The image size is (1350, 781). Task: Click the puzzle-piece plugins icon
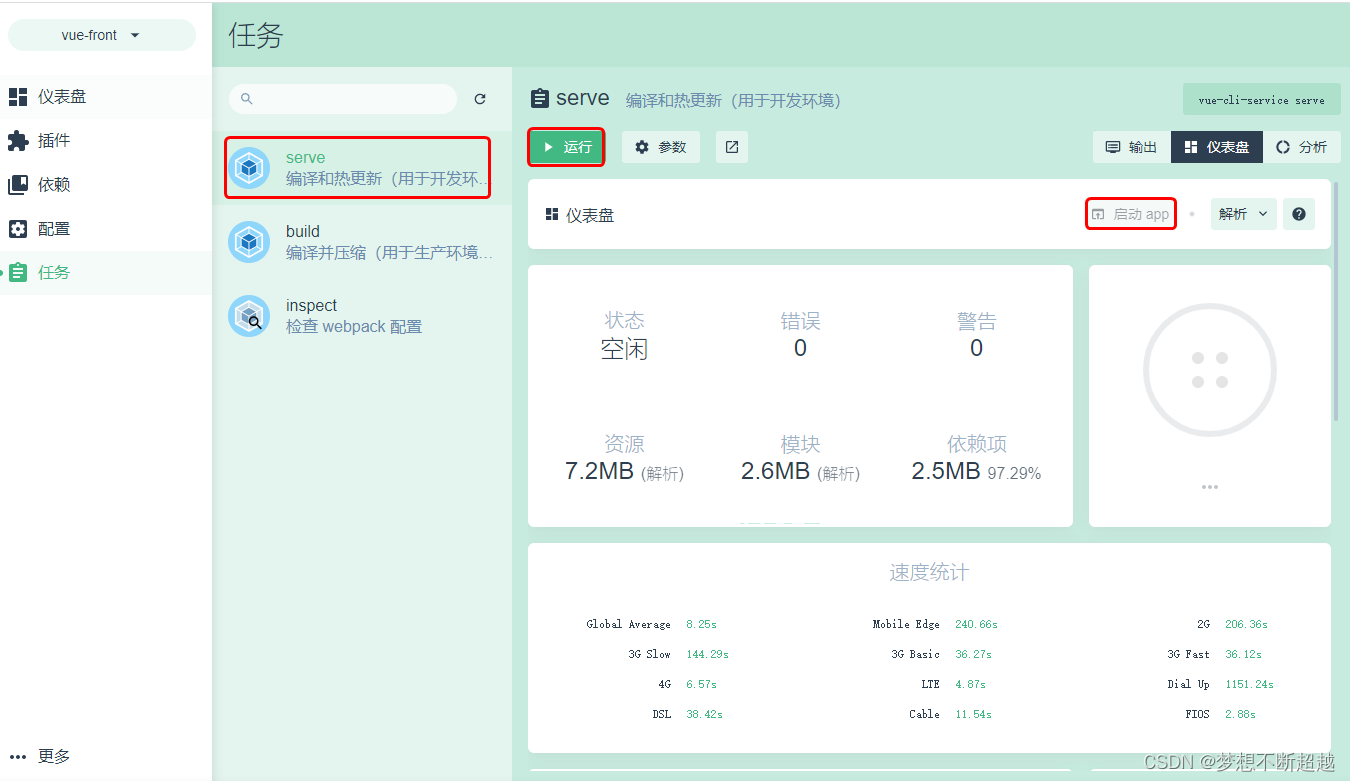pyautogui.click(x=18, y=141)
